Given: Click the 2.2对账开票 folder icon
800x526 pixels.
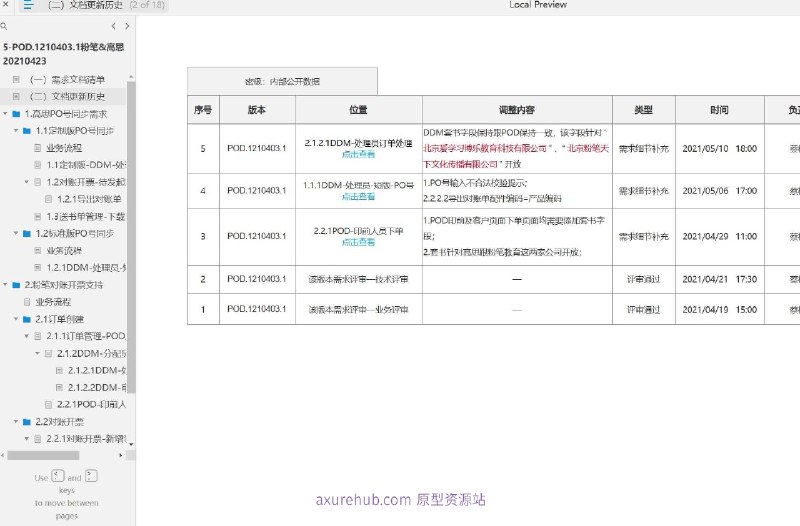Looking at the screenshot, I should click(x=27, y=421).
